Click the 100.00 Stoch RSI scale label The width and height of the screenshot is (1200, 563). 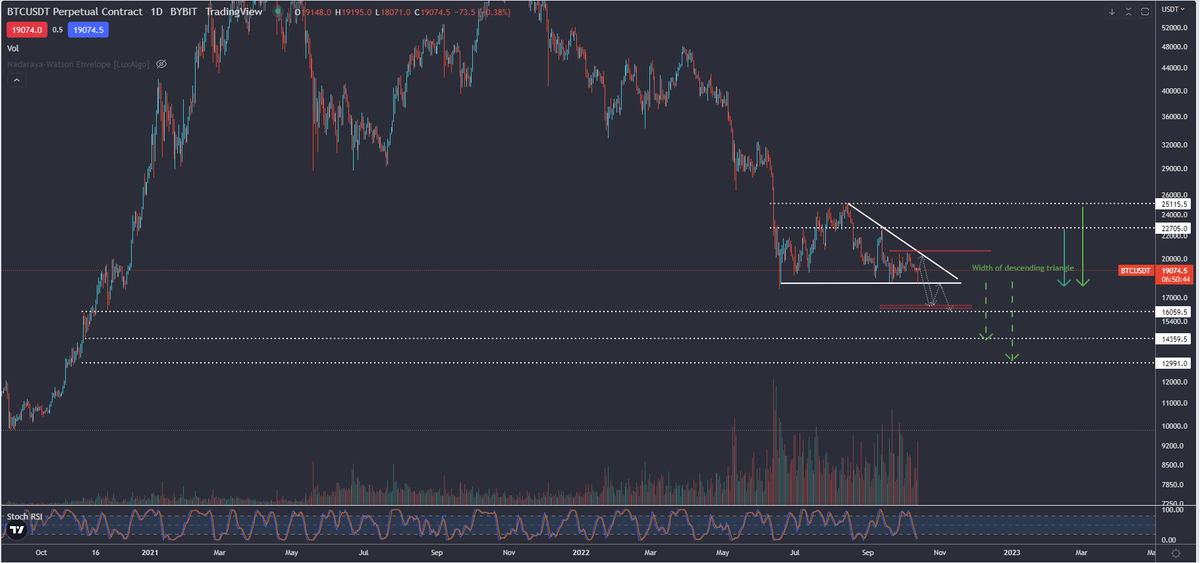point(1174,511)
